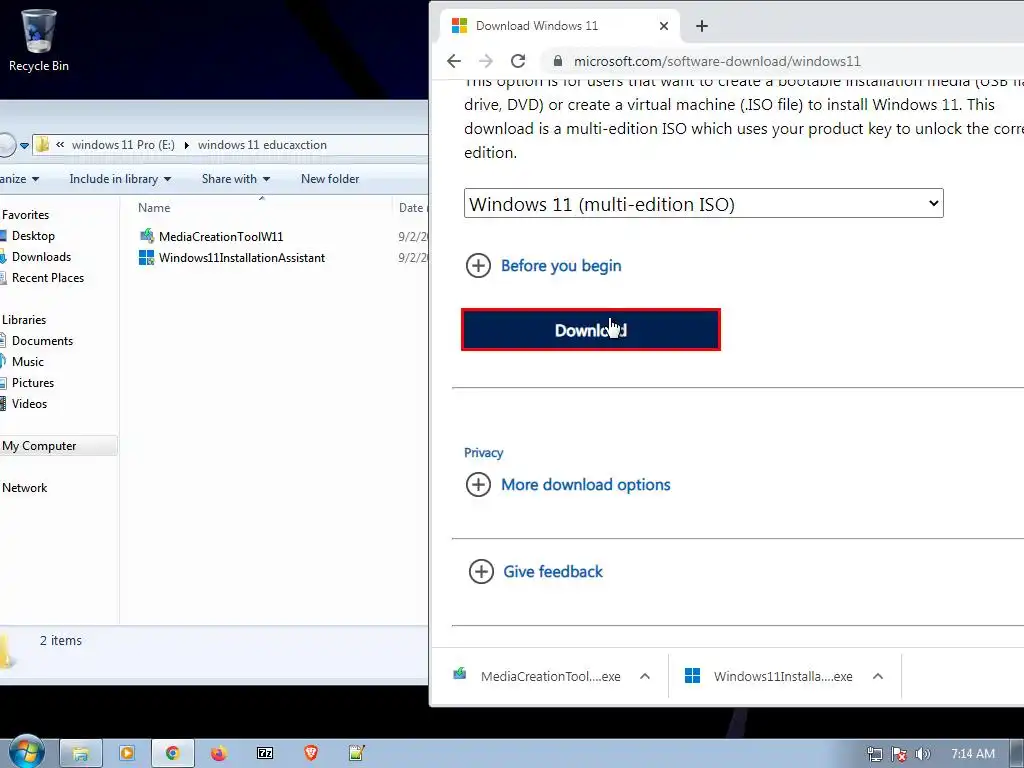Click the padlock site info icon
1024x768 pixels.
tap(557, 61)
